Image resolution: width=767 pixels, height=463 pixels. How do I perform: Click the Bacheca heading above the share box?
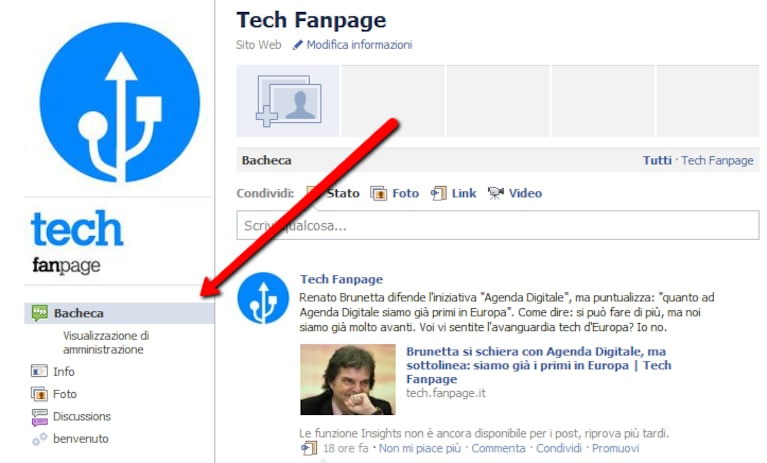267,160
